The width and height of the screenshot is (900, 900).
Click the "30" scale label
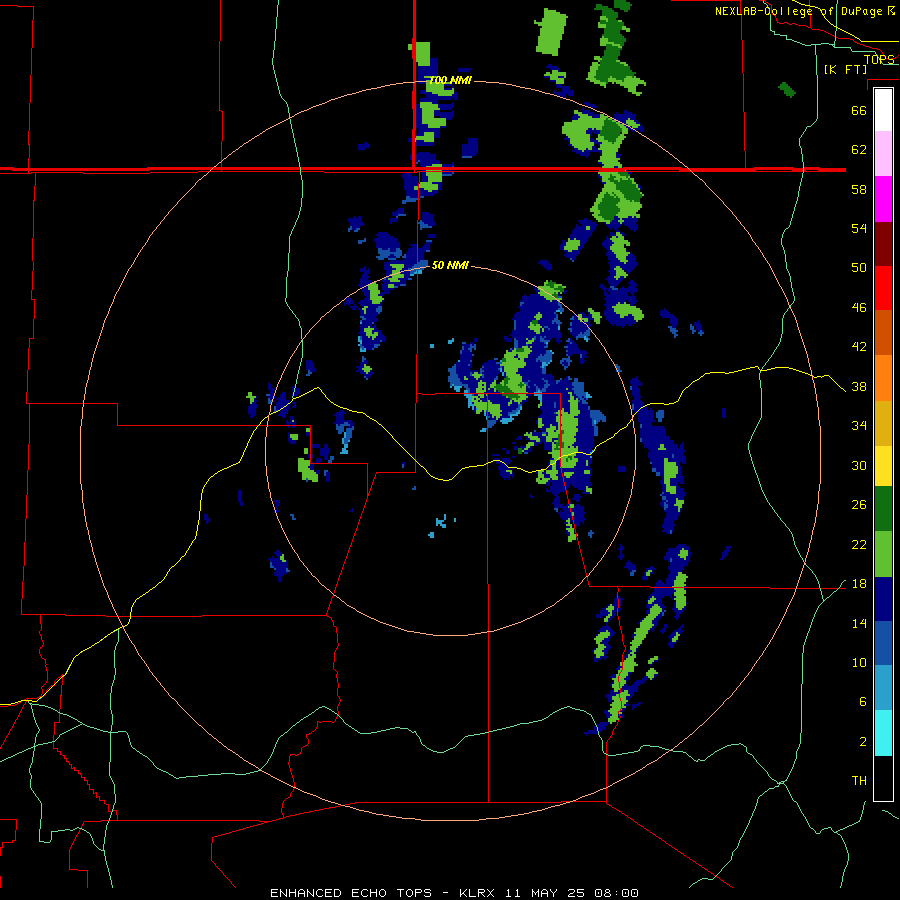(x=859, y=465)
